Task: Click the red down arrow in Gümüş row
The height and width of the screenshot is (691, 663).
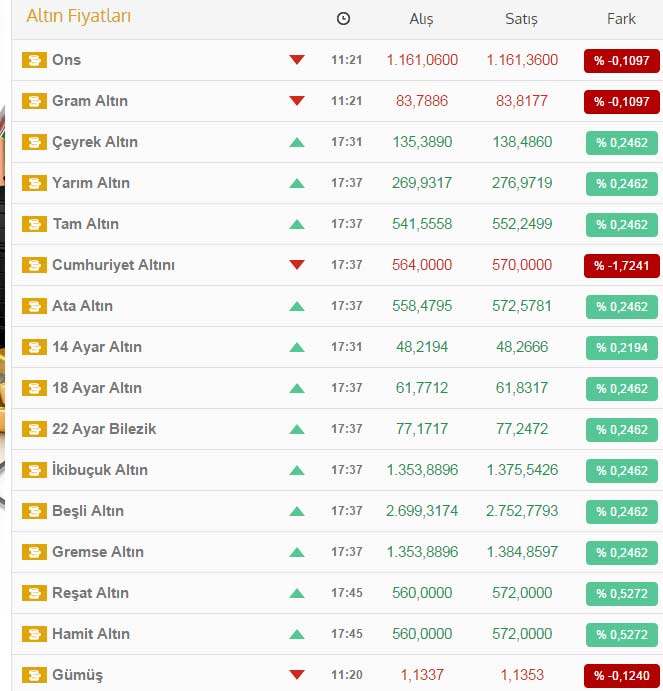Action: pyautogui.click(x=296, y=675)
